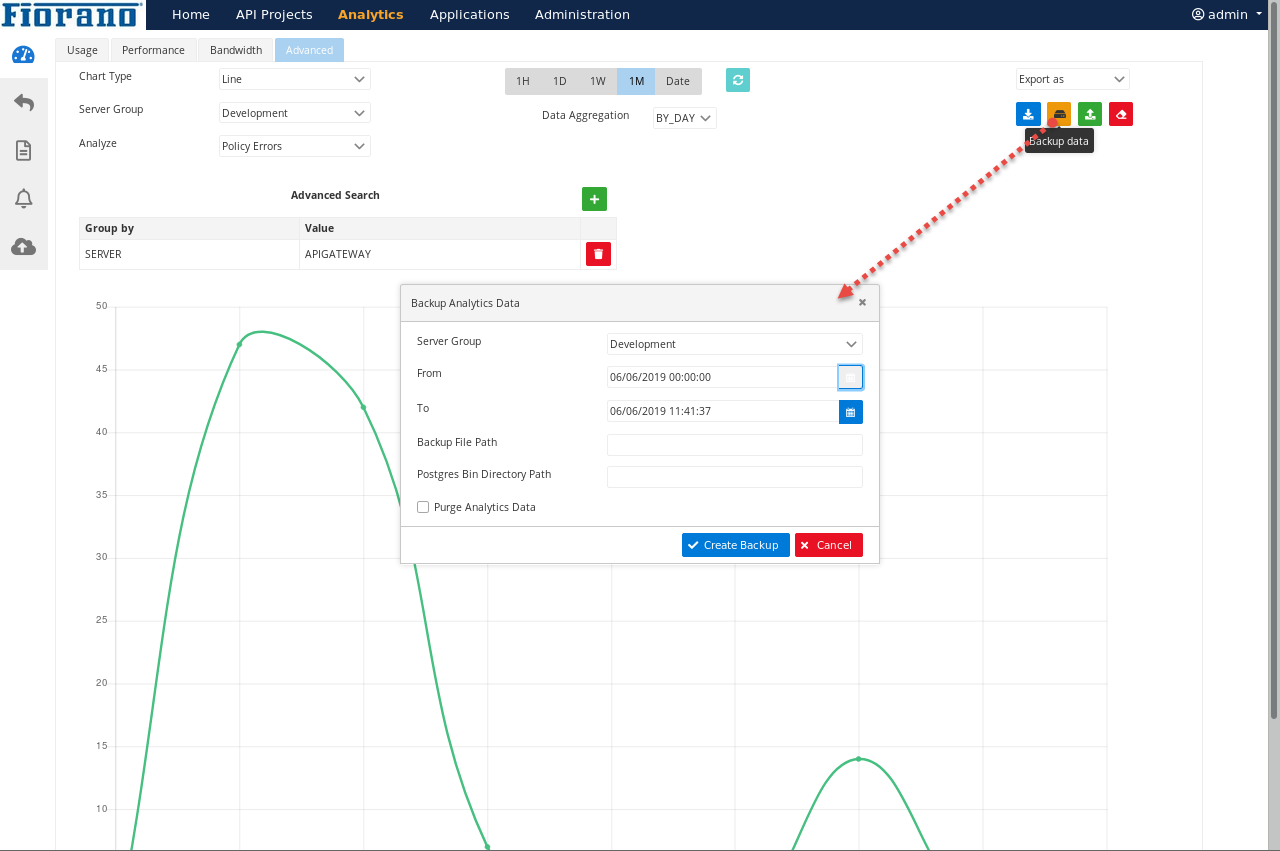The image size is (1280, 851).
Task: Tick the Purge Analytics Data checkbox
Action: [x=423, y=507]
